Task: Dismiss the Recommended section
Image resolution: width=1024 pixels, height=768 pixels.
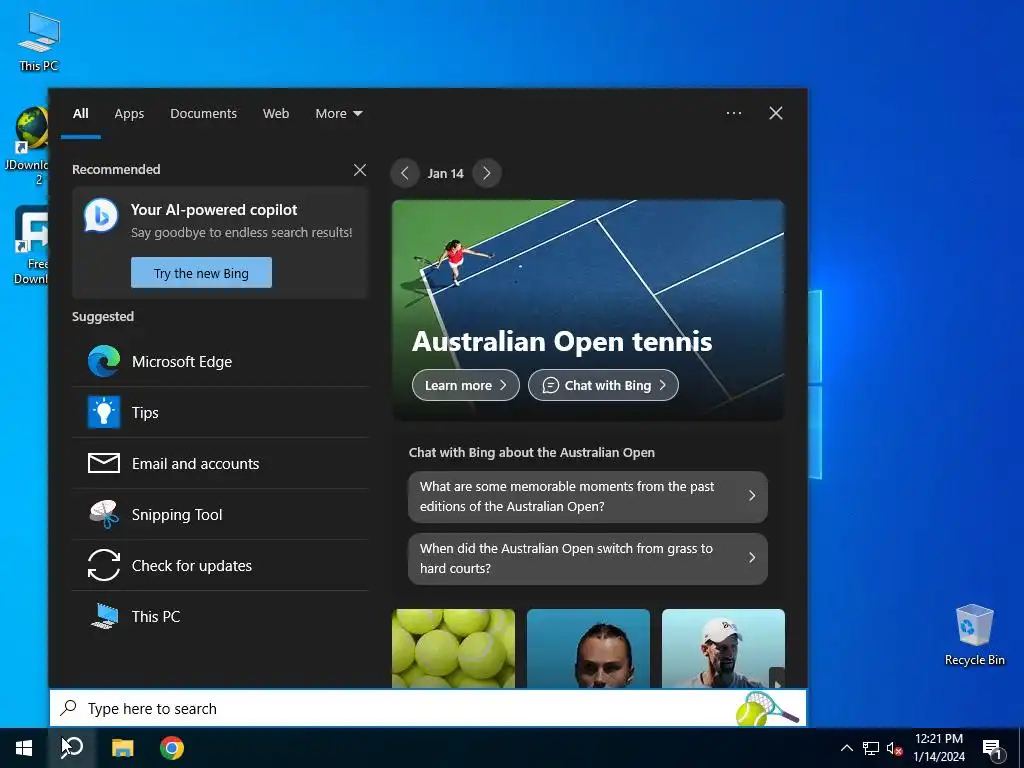Action: 360,170
